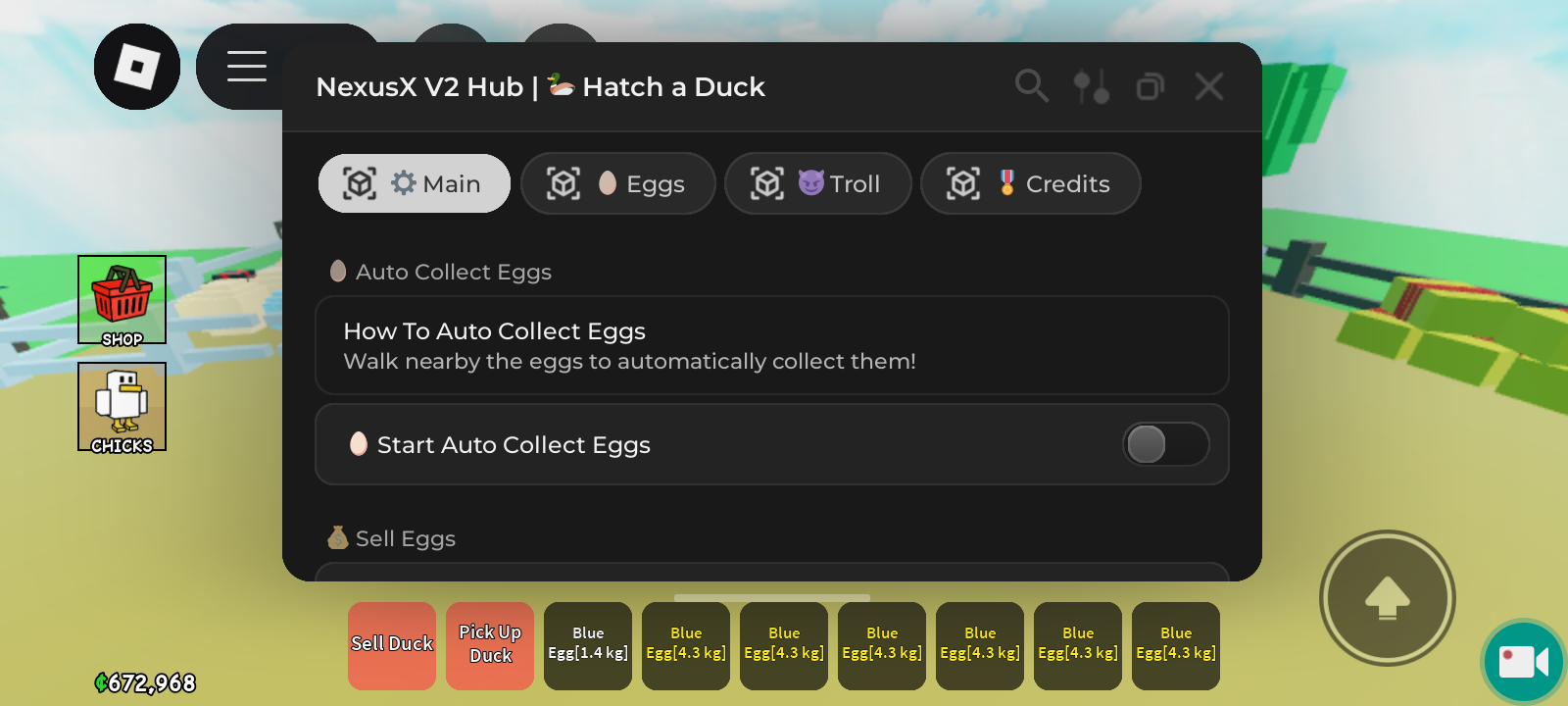Viewport: 1568px width, 706px height.
Task: Select the Main tab
Action: (x=414, y=183)
